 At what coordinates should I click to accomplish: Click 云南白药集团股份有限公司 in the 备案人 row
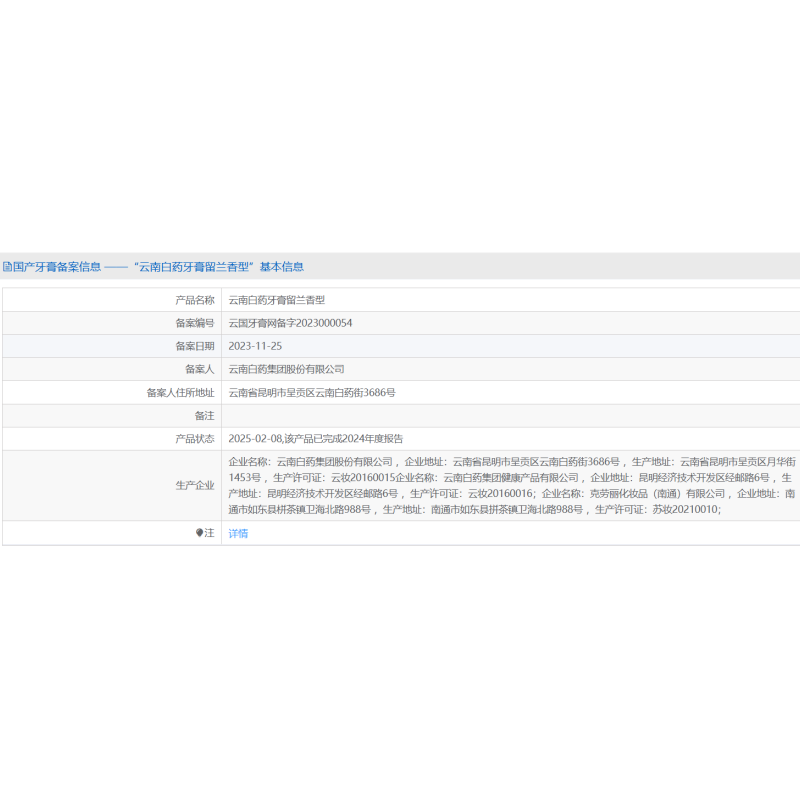286,369
